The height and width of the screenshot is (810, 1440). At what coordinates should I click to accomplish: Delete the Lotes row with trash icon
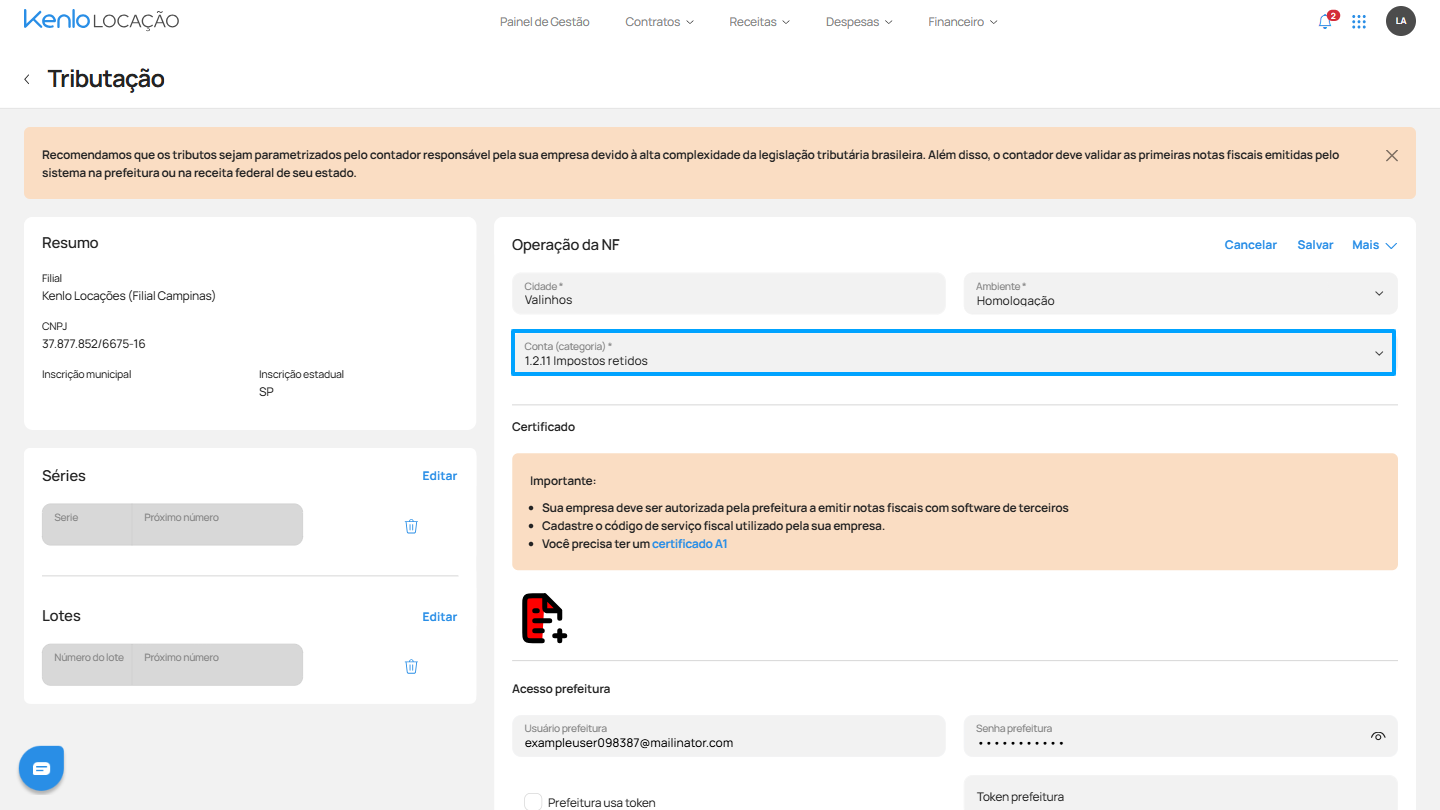(x=411, y=666)
